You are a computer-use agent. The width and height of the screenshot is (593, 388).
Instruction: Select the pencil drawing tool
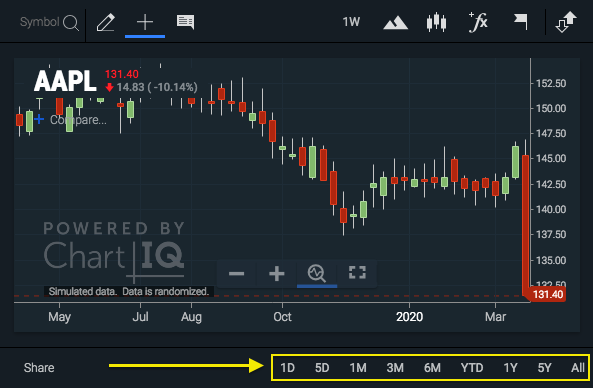pos(106,22)
